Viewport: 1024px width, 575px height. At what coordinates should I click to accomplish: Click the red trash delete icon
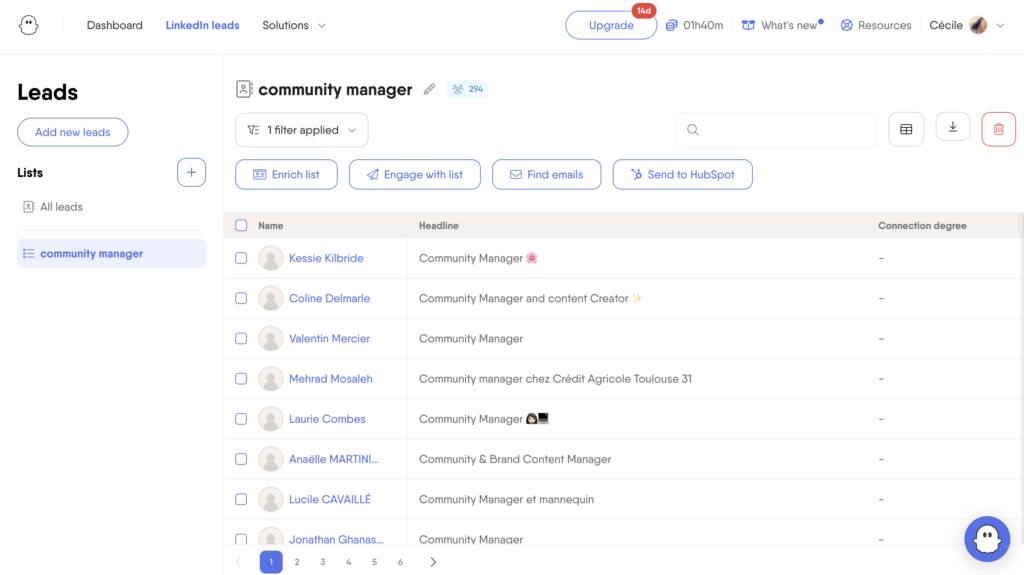998,129
